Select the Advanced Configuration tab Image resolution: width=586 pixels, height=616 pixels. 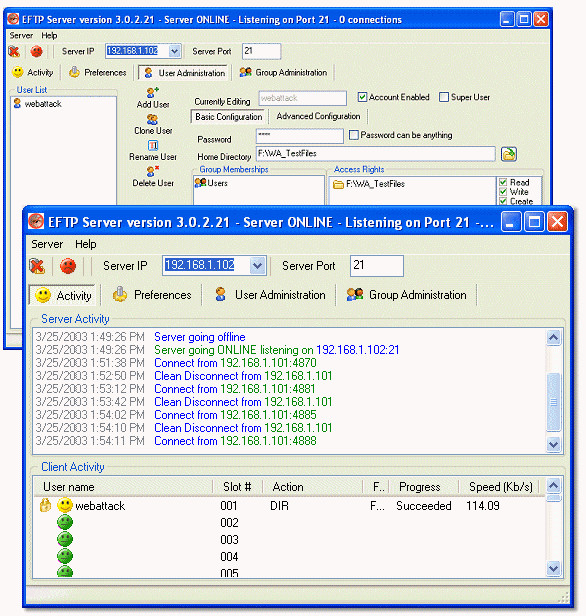coord(318,116)
